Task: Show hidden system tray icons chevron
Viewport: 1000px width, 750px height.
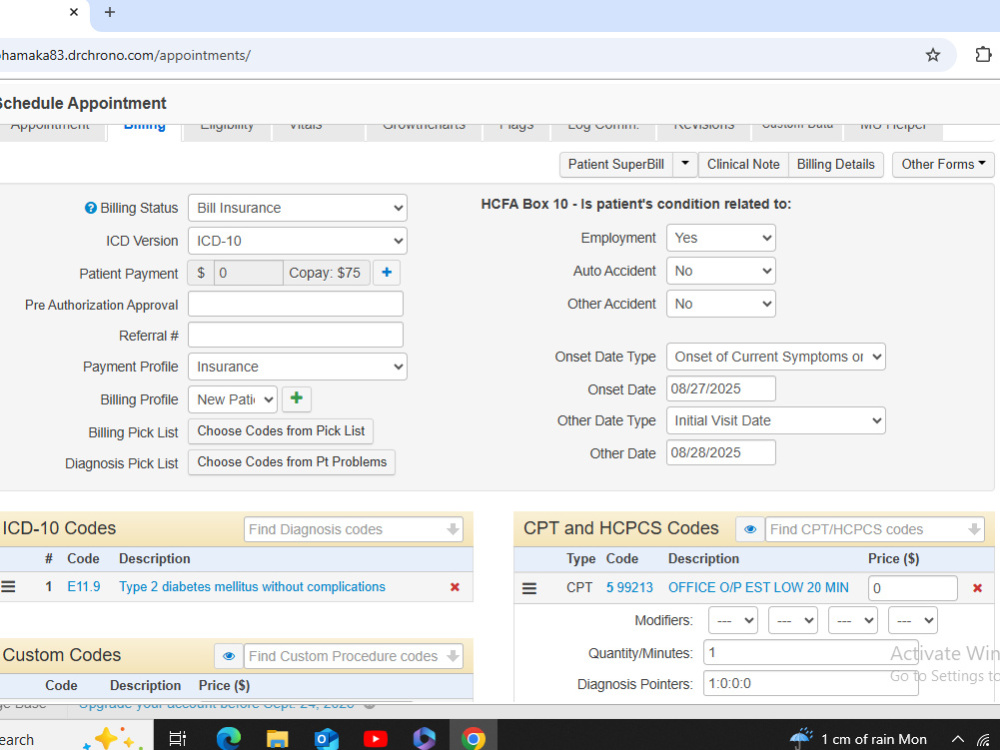Action: coord(958,739)
